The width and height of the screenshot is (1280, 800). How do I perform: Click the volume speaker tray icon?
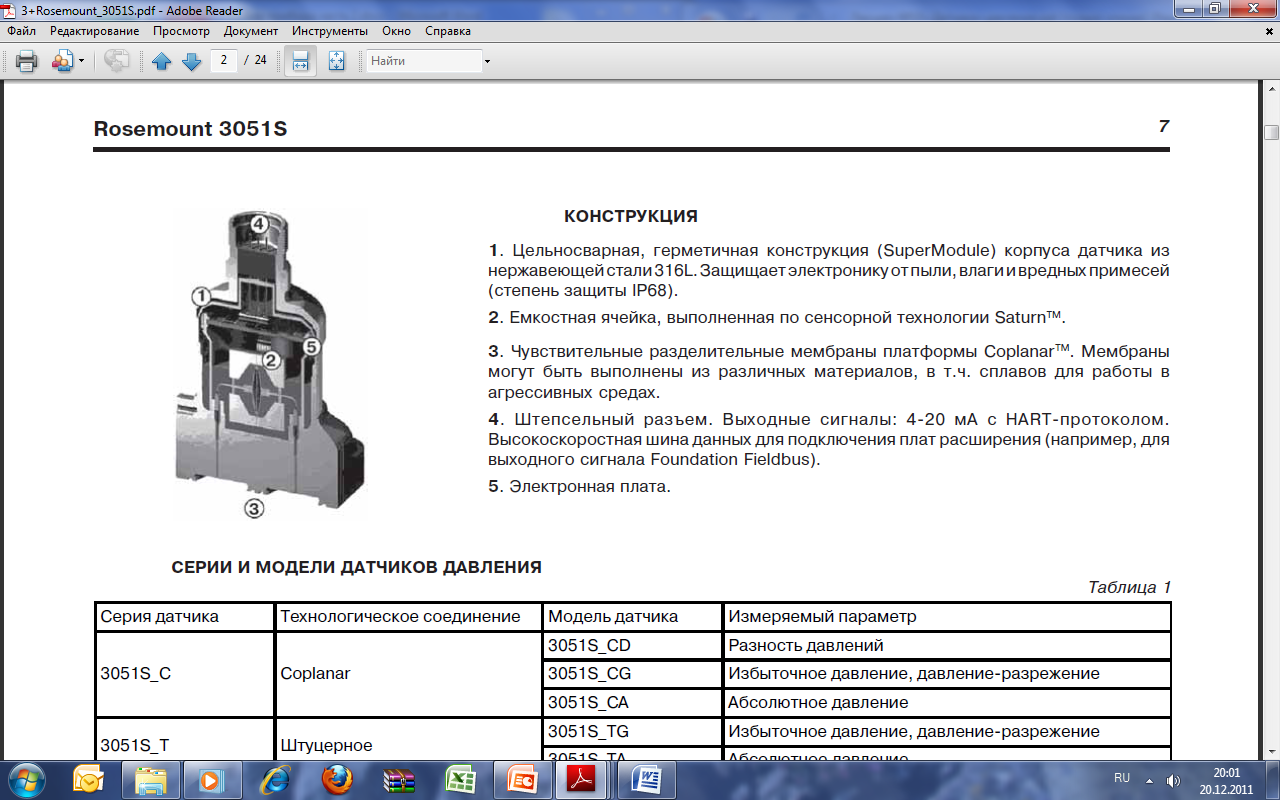click(1173, 780)
